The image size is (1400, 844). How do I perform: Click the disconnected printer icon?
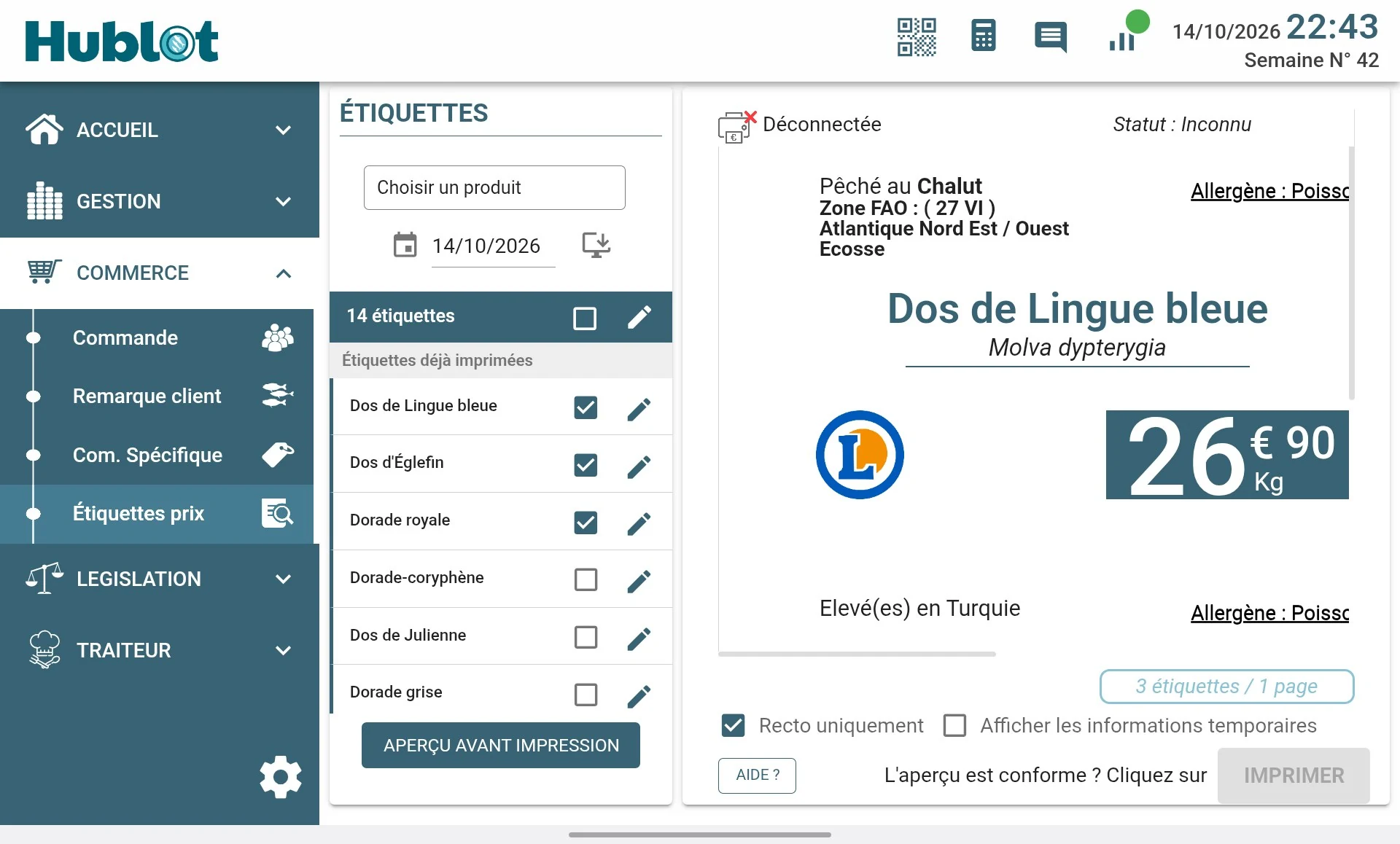pyautogui.click(x=736, y=127)
